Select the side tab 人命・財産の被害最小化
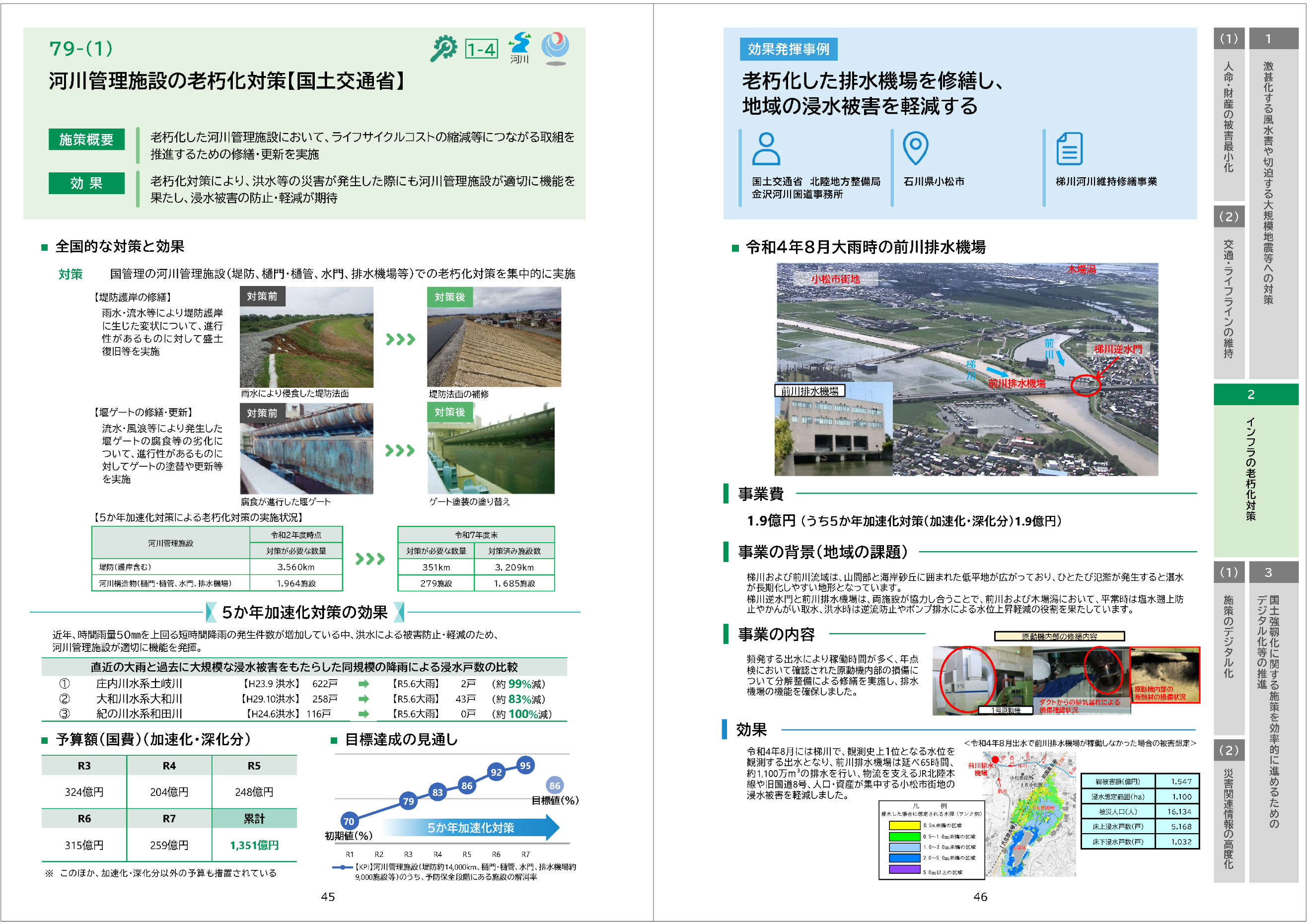 point(1229,114)
